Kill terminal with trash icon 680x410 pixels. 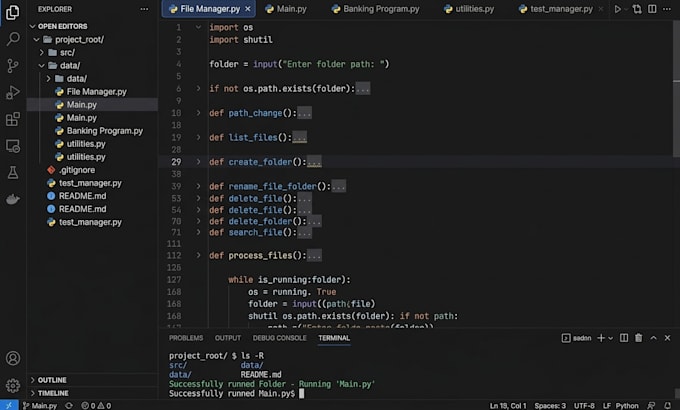click(638, 338)
